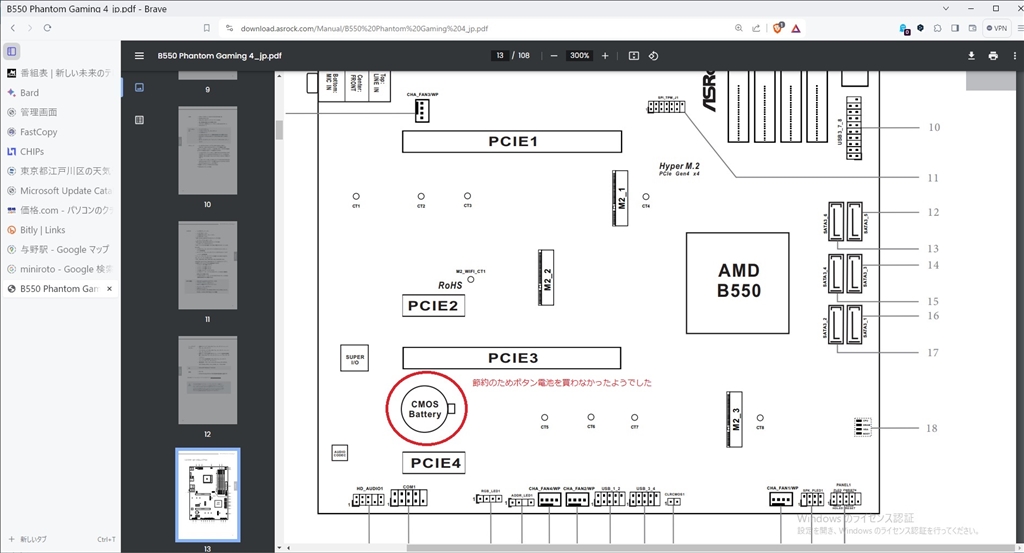Screen dimensions: 1024x553
Task: Fit PDF page to width
Action: coord(633,55)
